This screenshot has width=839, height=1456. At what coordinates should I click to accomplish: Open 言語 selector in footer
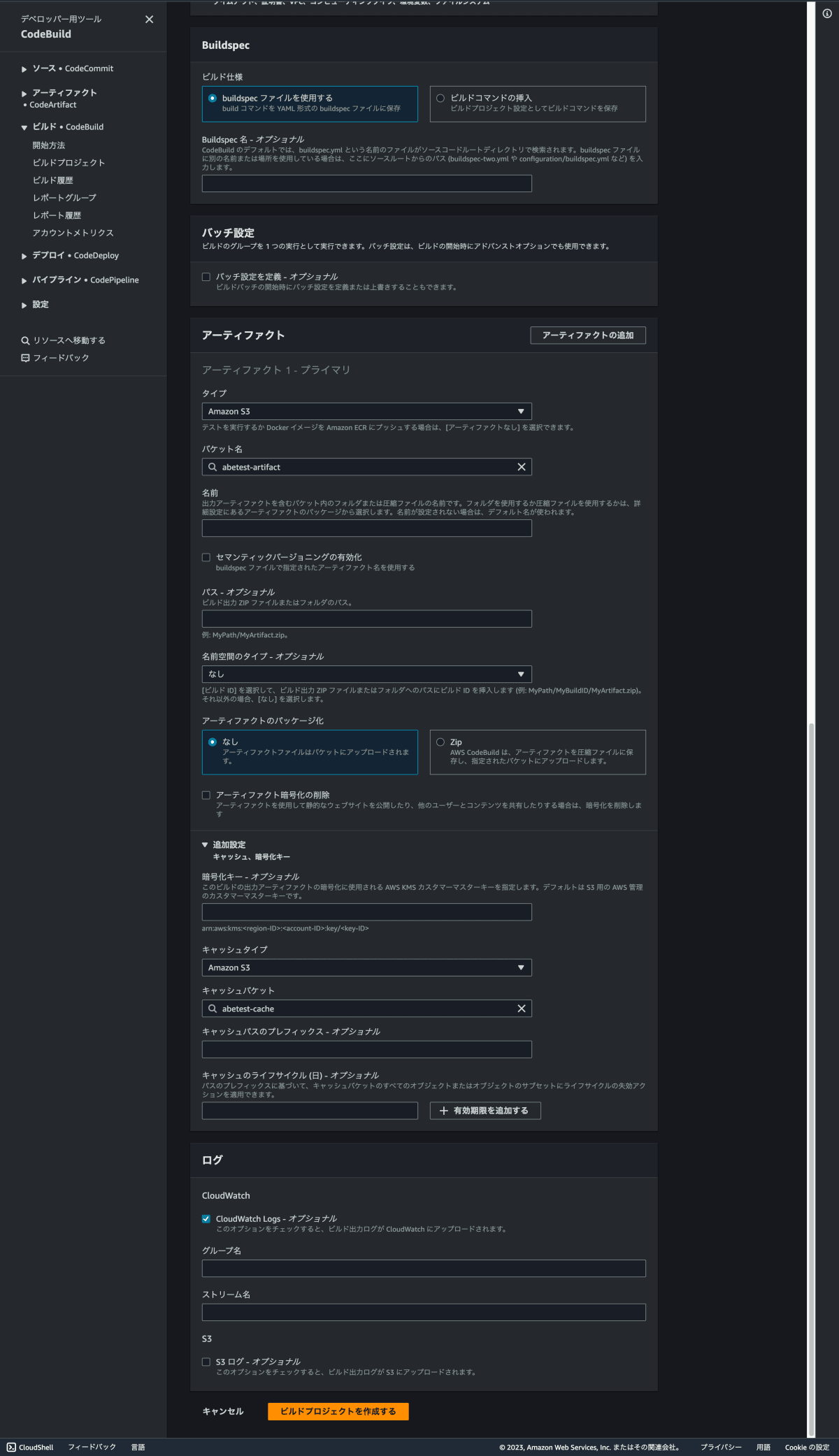point(138,1447)
